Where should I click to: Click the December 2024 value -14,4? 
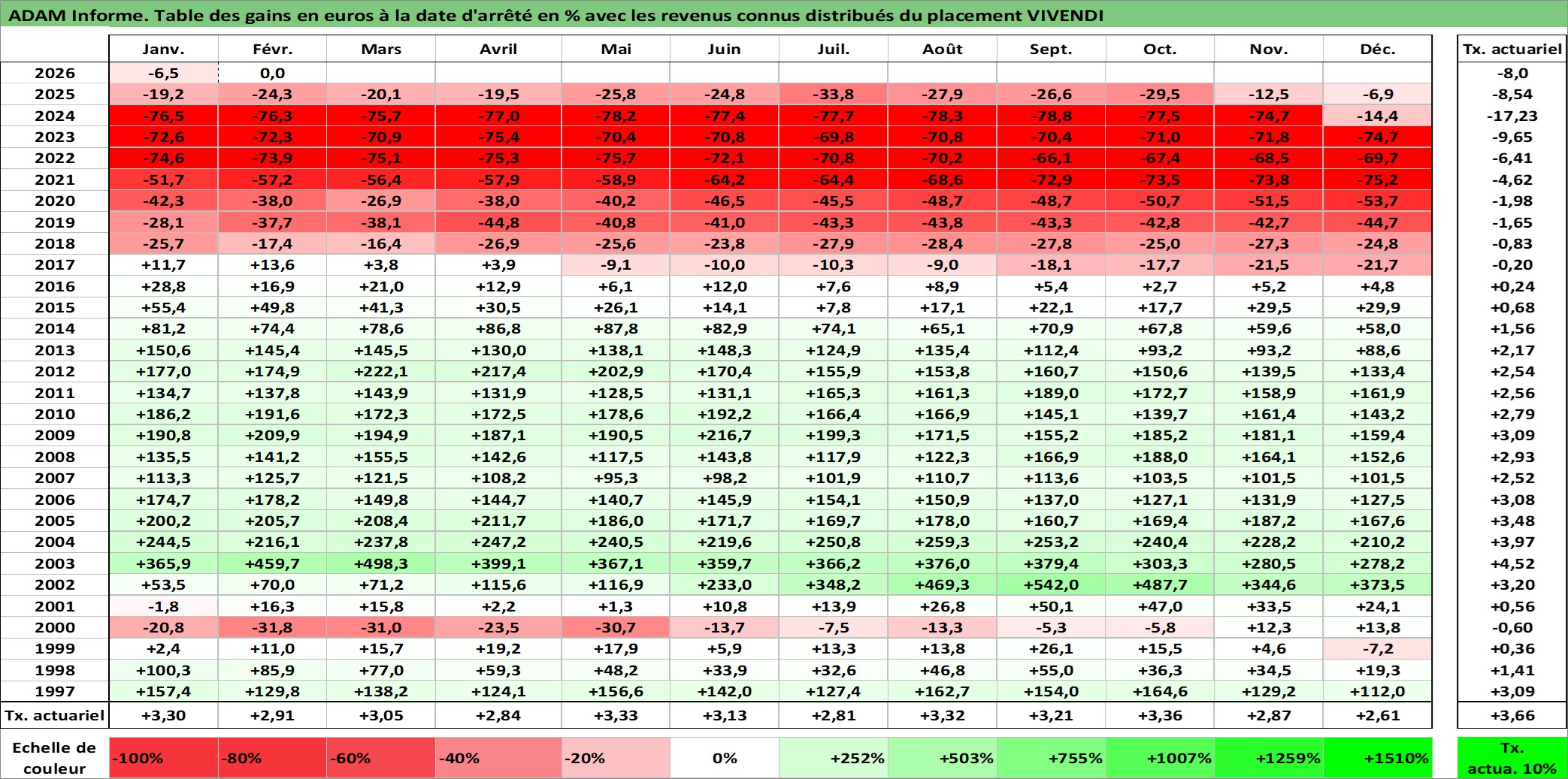[1378, 116]
